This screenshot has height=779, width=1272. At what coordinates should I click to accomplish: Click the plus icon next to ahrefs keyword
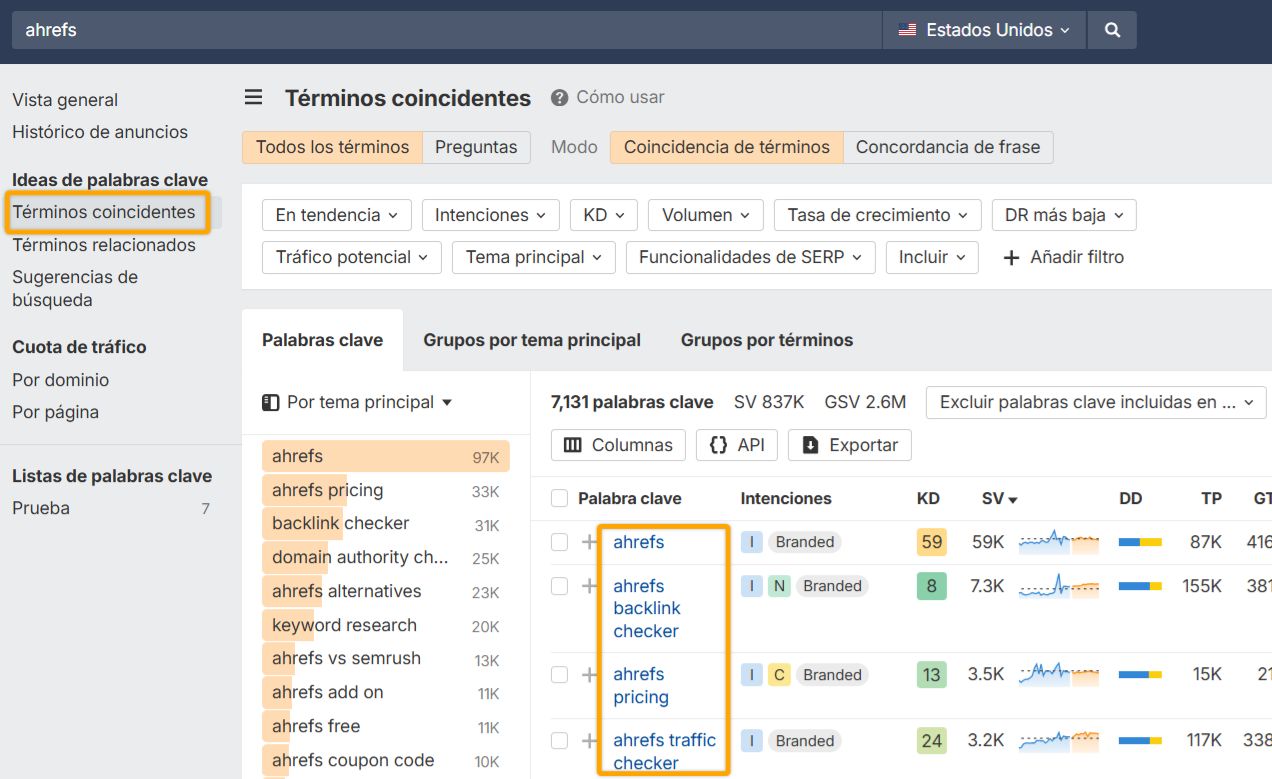click(x=589, y=541)
